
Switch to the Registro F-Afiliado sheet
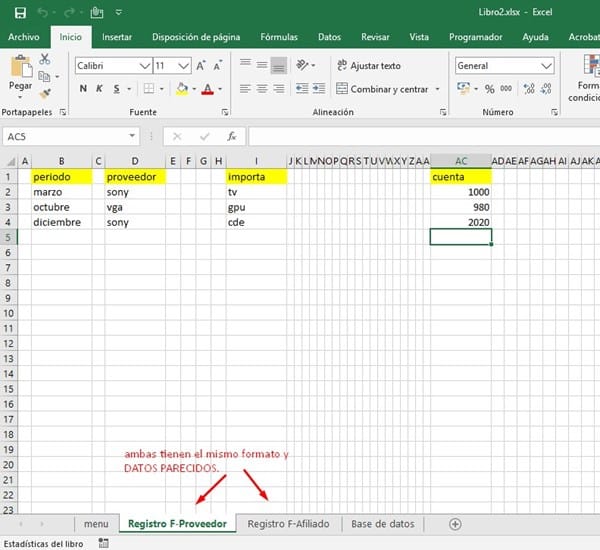tap(290, 524)
